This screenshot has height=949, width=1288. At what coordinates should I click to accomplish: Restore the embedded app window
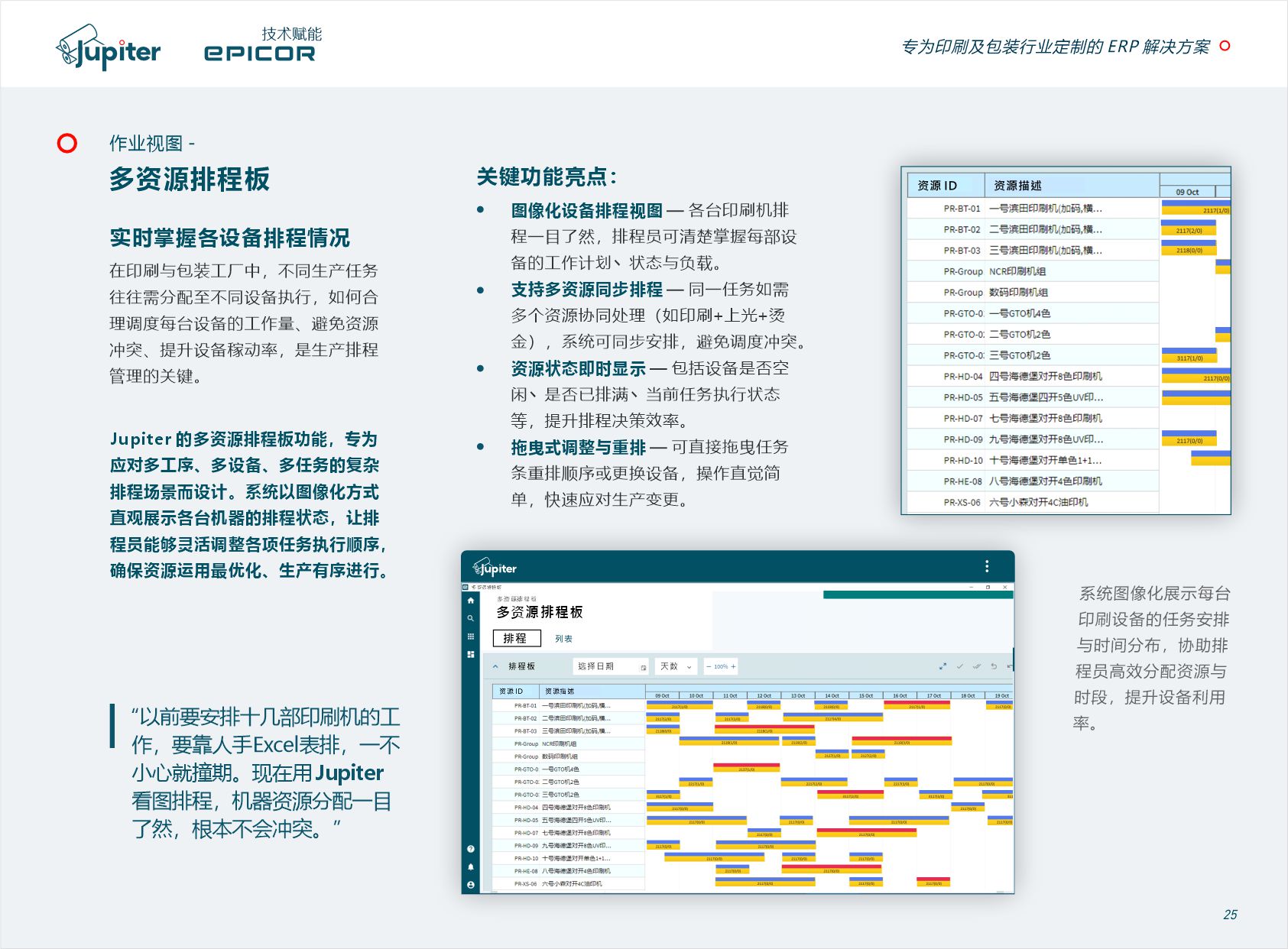[x=988, y=587]
